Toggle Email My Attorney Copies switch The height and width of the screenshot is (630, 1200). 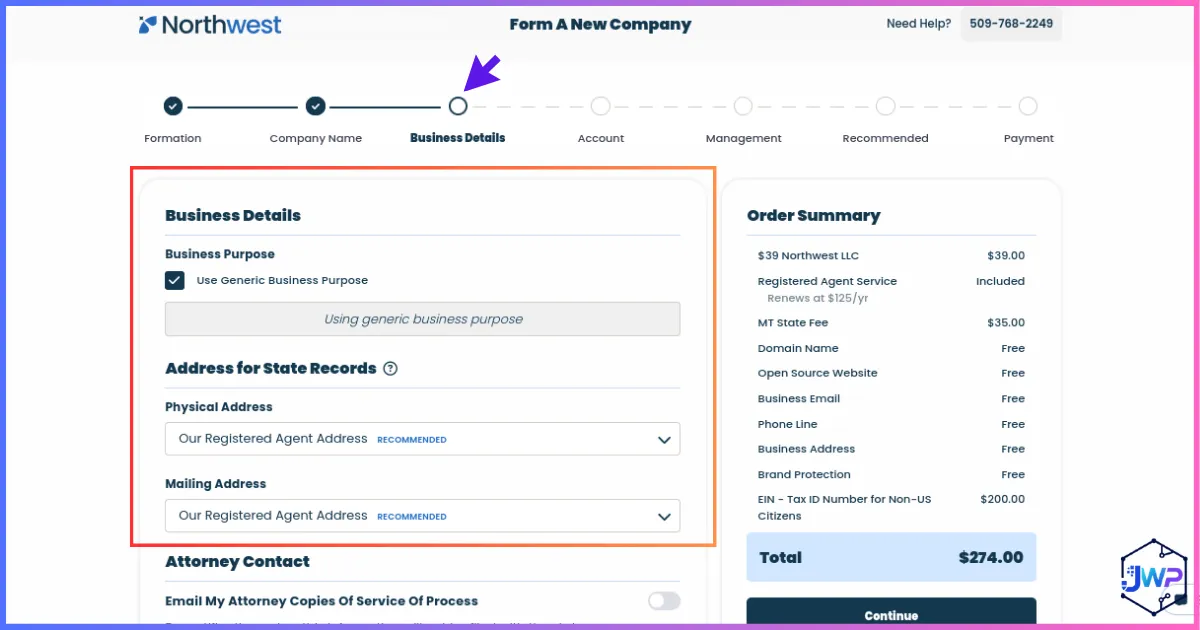click(x=664, y=601)
